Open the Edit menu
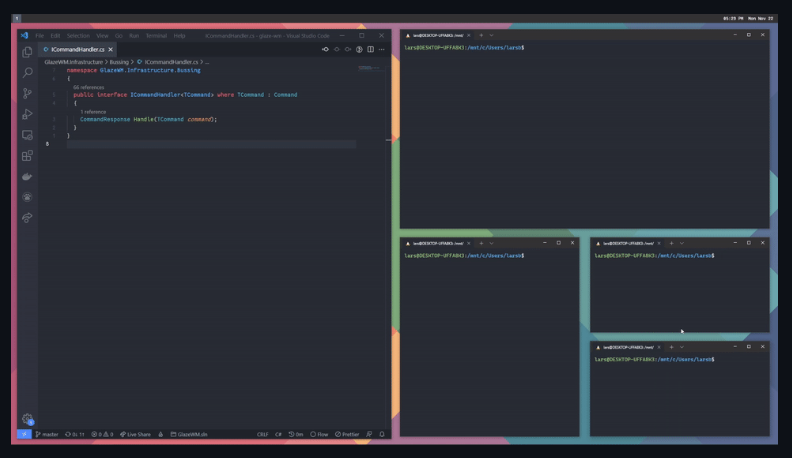The height and width of the screenshot is (458, 792). point(55,36)
